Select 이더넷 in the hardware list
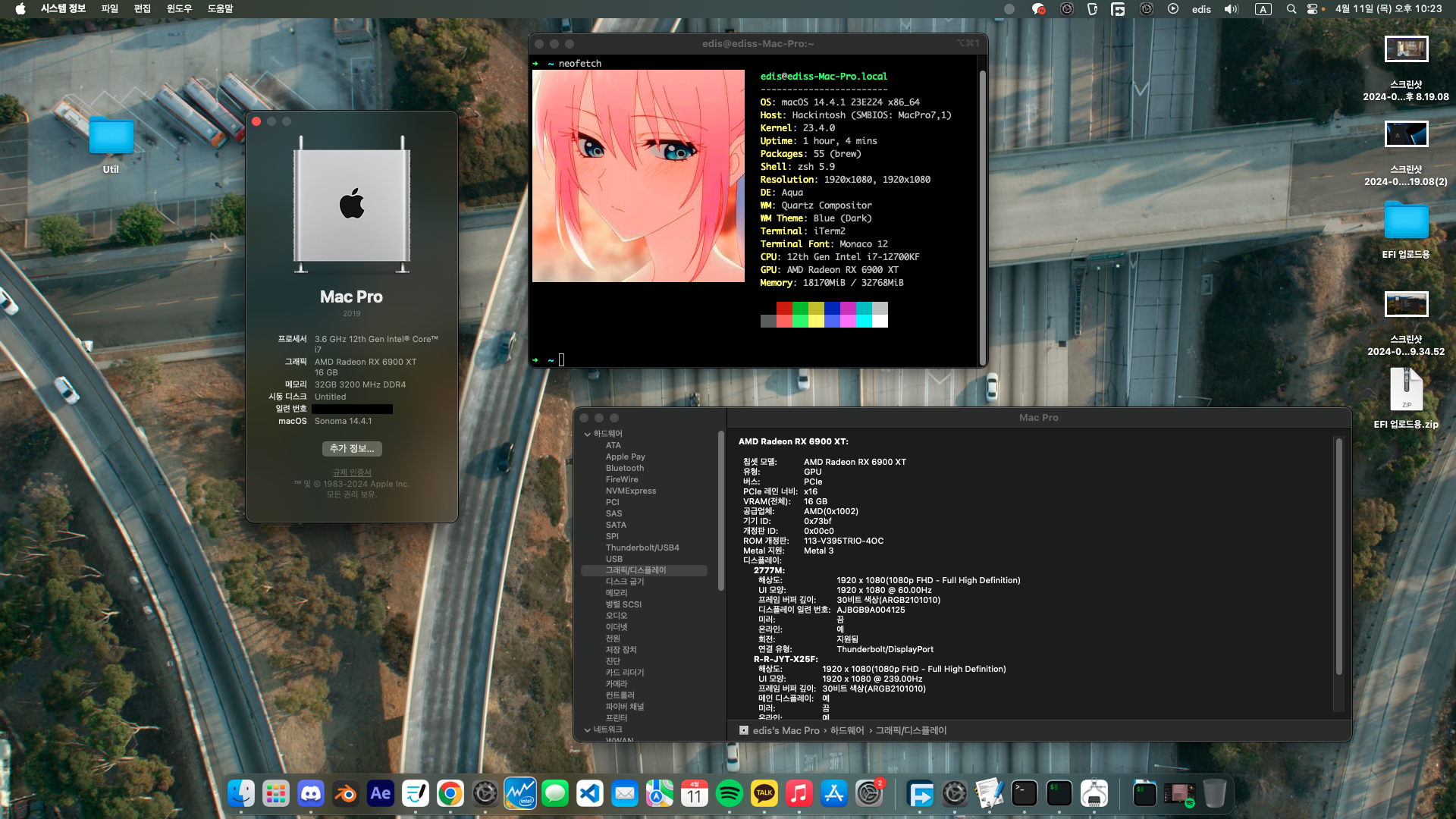This screenshot has height=819, width=1456. (x=617, y=627)
